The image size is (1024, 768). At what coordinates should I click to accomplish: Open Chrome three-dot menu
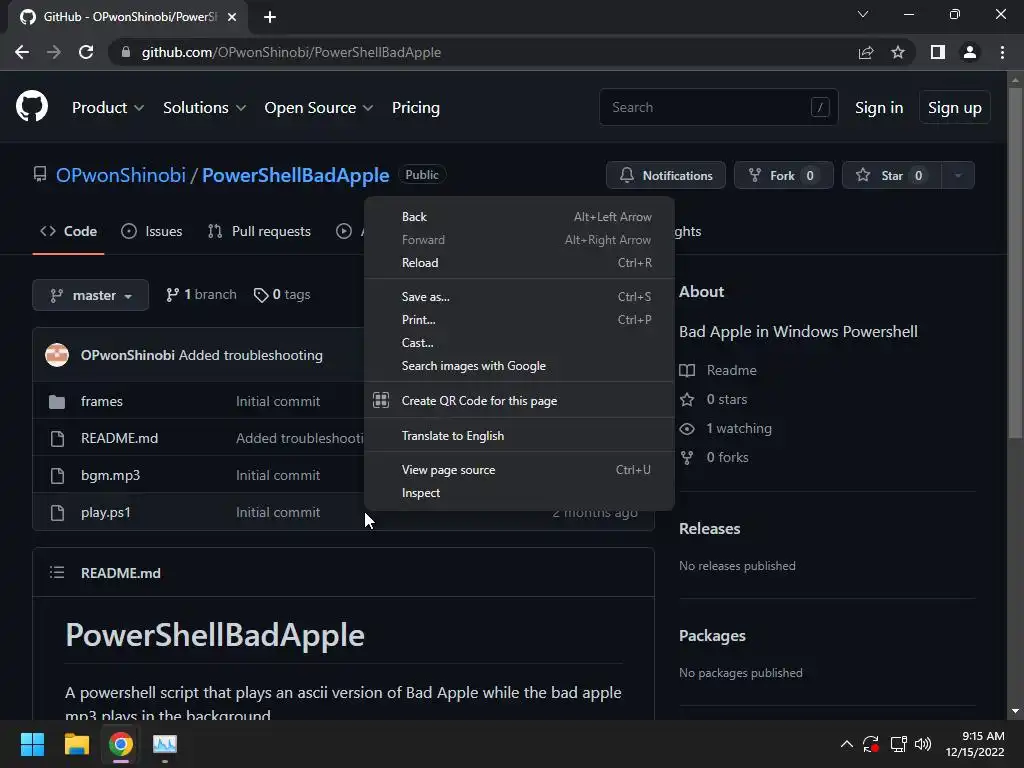point(1002,52)
